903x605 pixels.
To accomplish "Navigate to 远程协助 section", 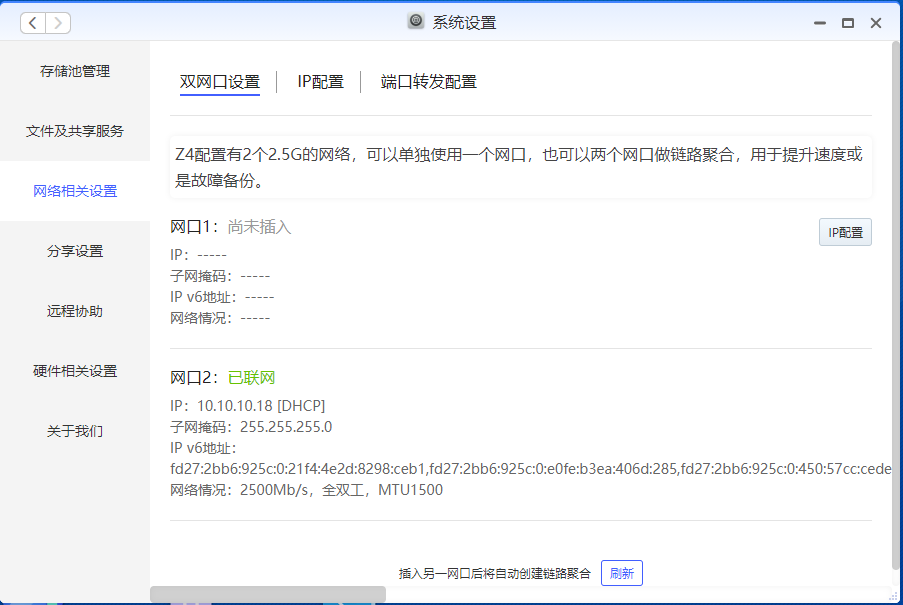I will click(75, 311).
